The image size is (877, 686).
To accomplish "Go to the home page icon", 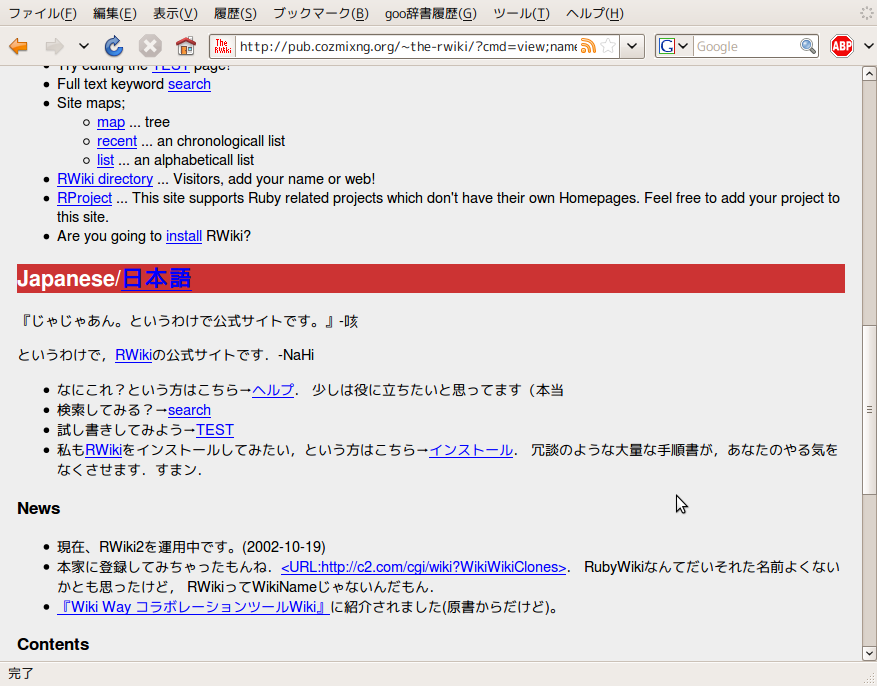I will [x=186, y=46].
